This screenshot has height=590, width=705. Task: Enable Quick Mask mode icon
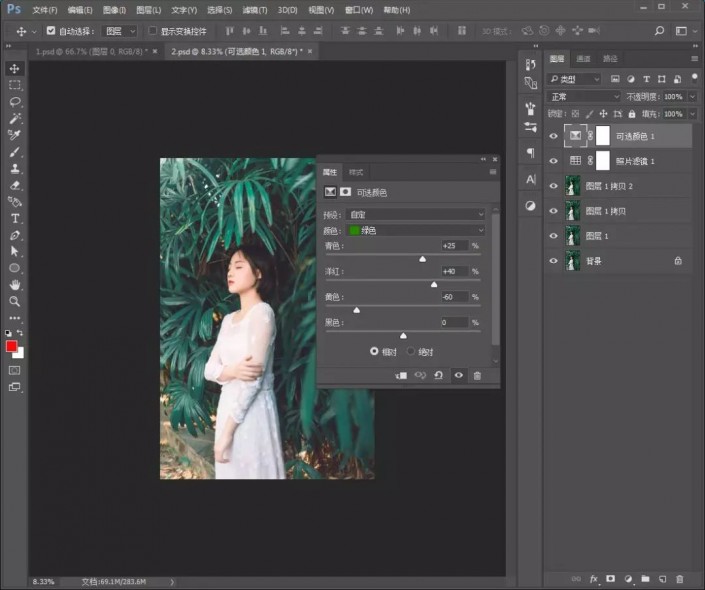click(x=14, y=370)
